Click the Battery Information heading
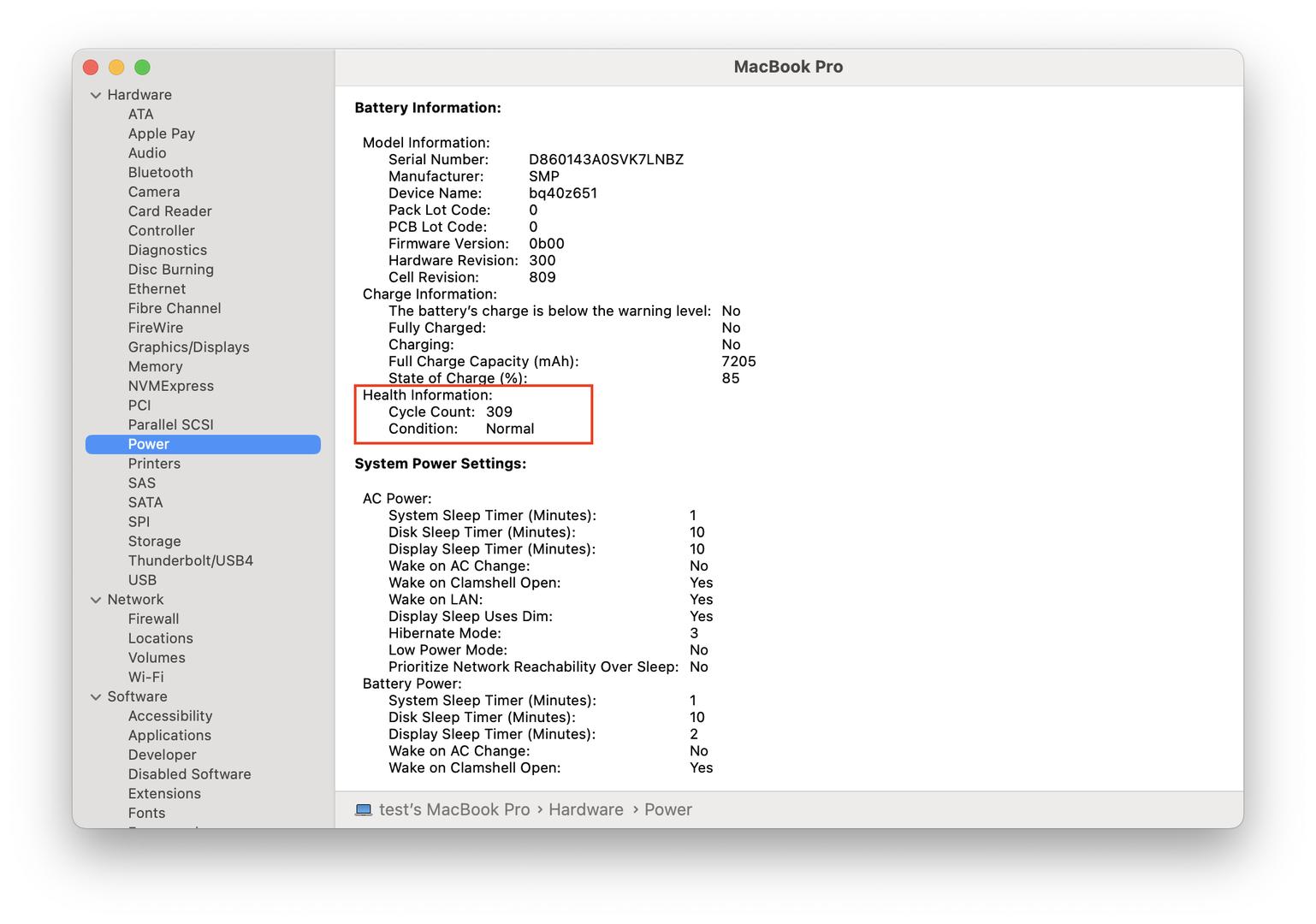The image size is (1316, 924). (428, 108)
